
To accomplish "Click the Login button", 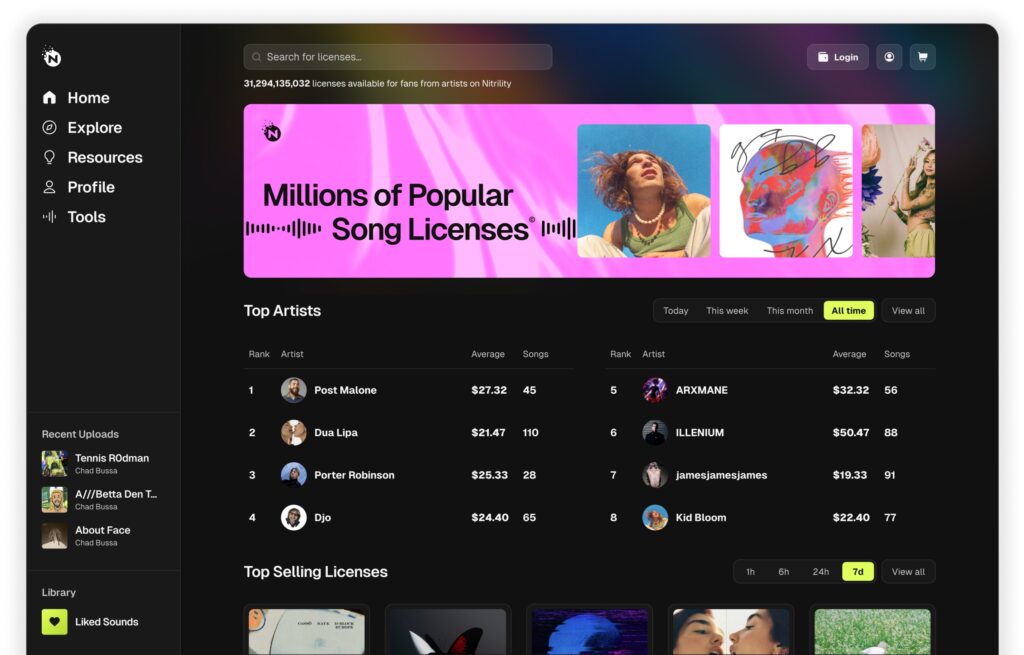I will point(837,57).
